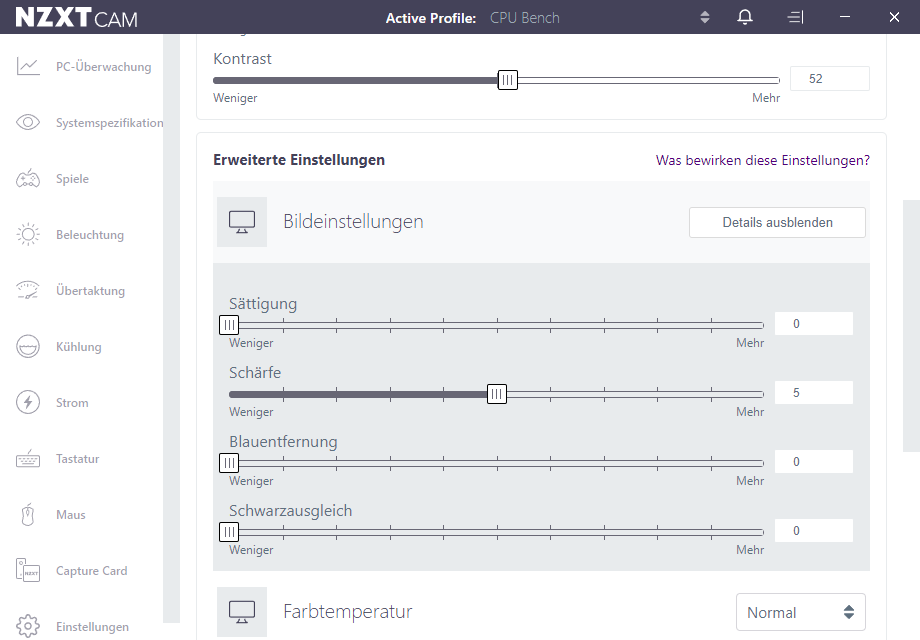
Task: Select the Systemspezifikation eye icon
Action: pyautogui.click(x=28, y=122)
